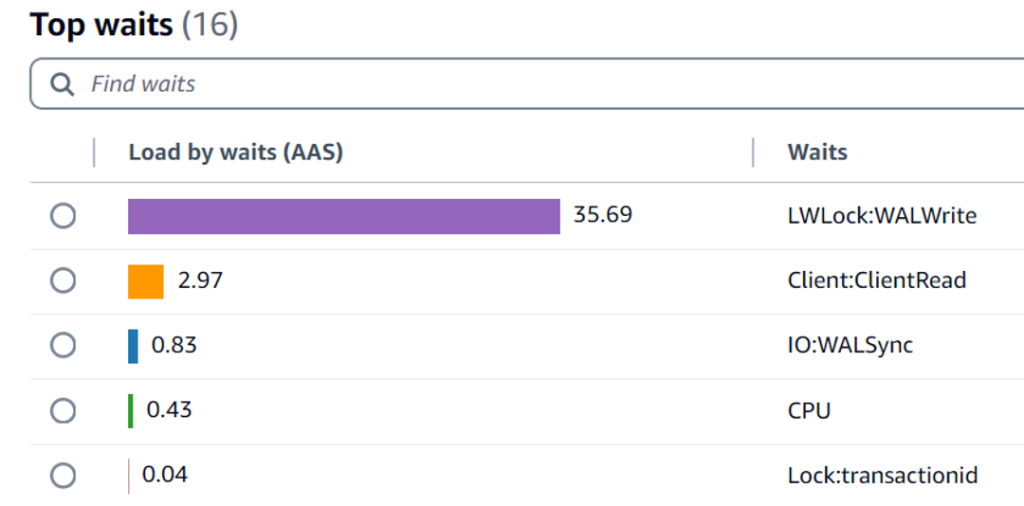
Task: Click the blue WALSync load bar
Action: (x=133, y=346)
